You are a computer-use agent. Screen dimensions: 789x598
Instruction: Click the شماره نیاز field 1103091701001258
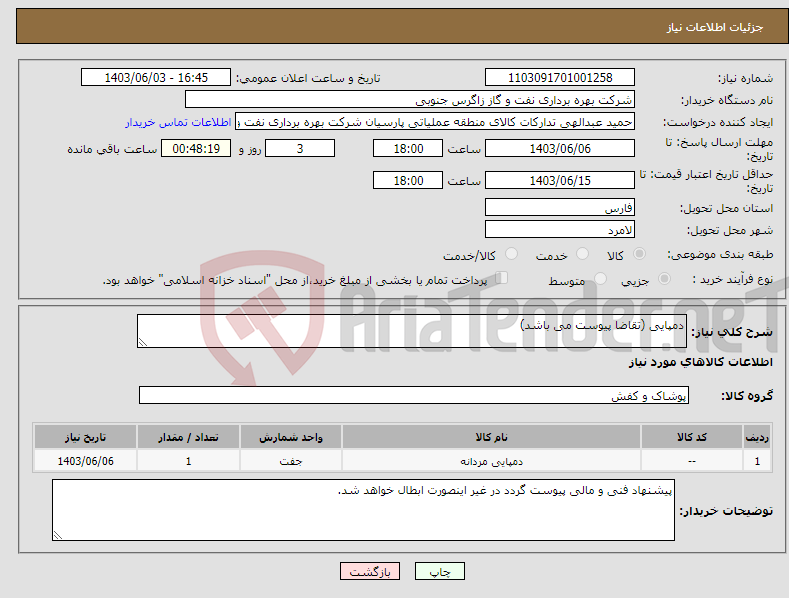click(560, 78)
